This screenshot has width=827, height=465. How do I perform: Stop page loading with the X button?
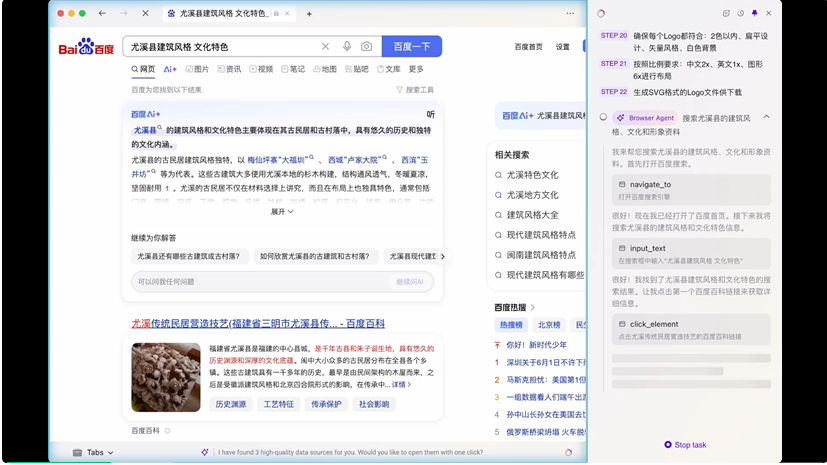click(145, 13)
